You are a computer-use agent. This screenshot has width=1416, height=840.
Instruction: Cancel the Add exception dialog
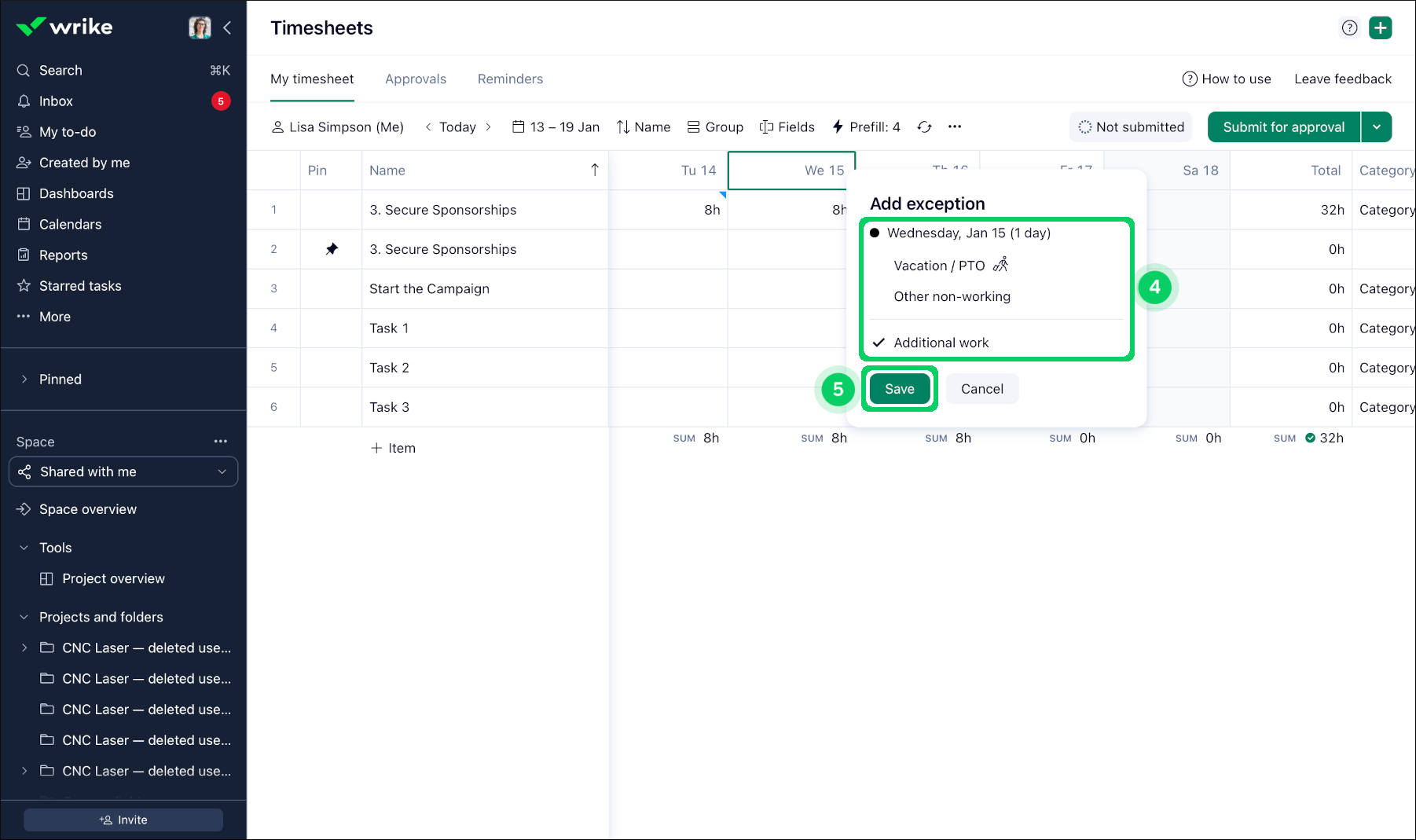point(981,389)
